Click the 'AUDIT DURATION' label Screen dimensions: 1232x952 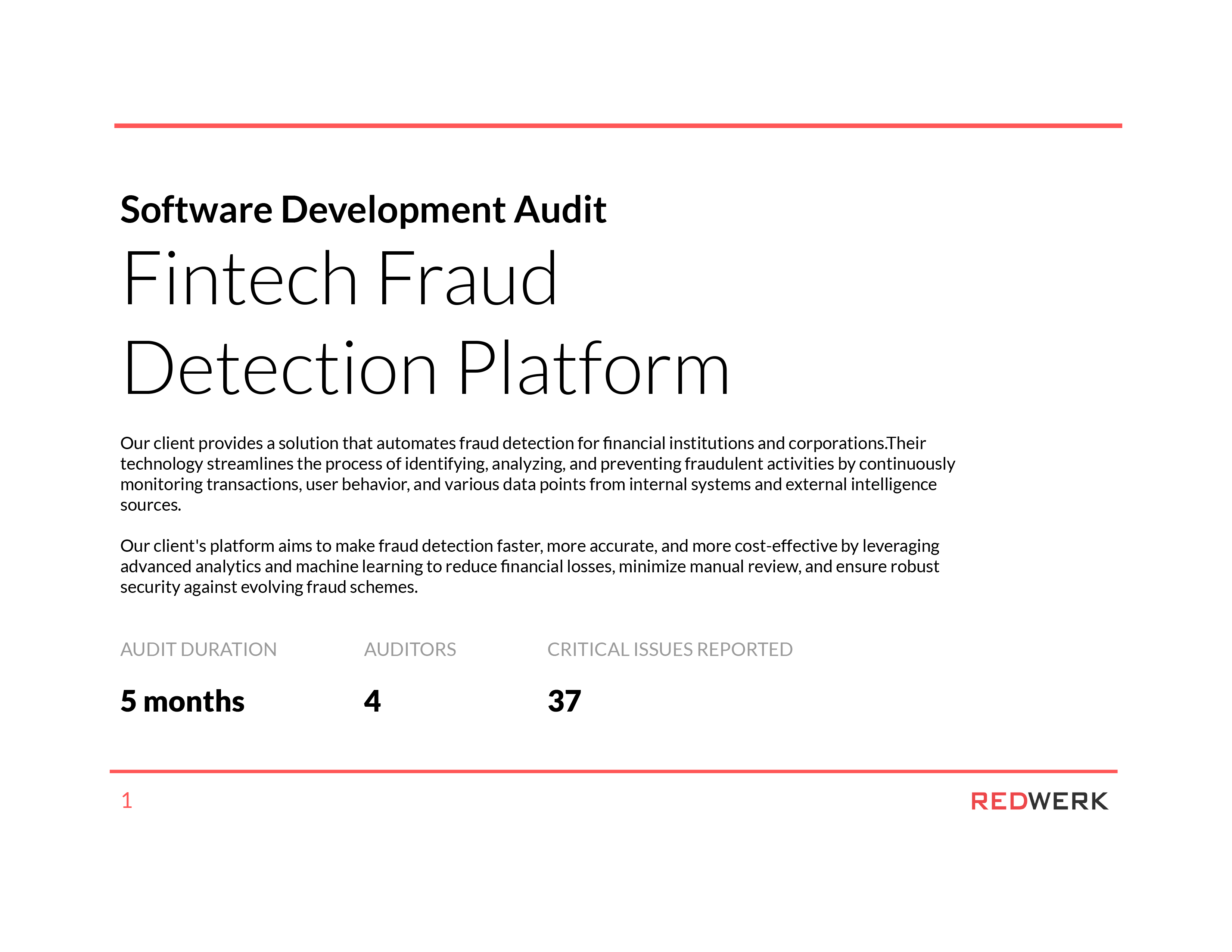199,650
